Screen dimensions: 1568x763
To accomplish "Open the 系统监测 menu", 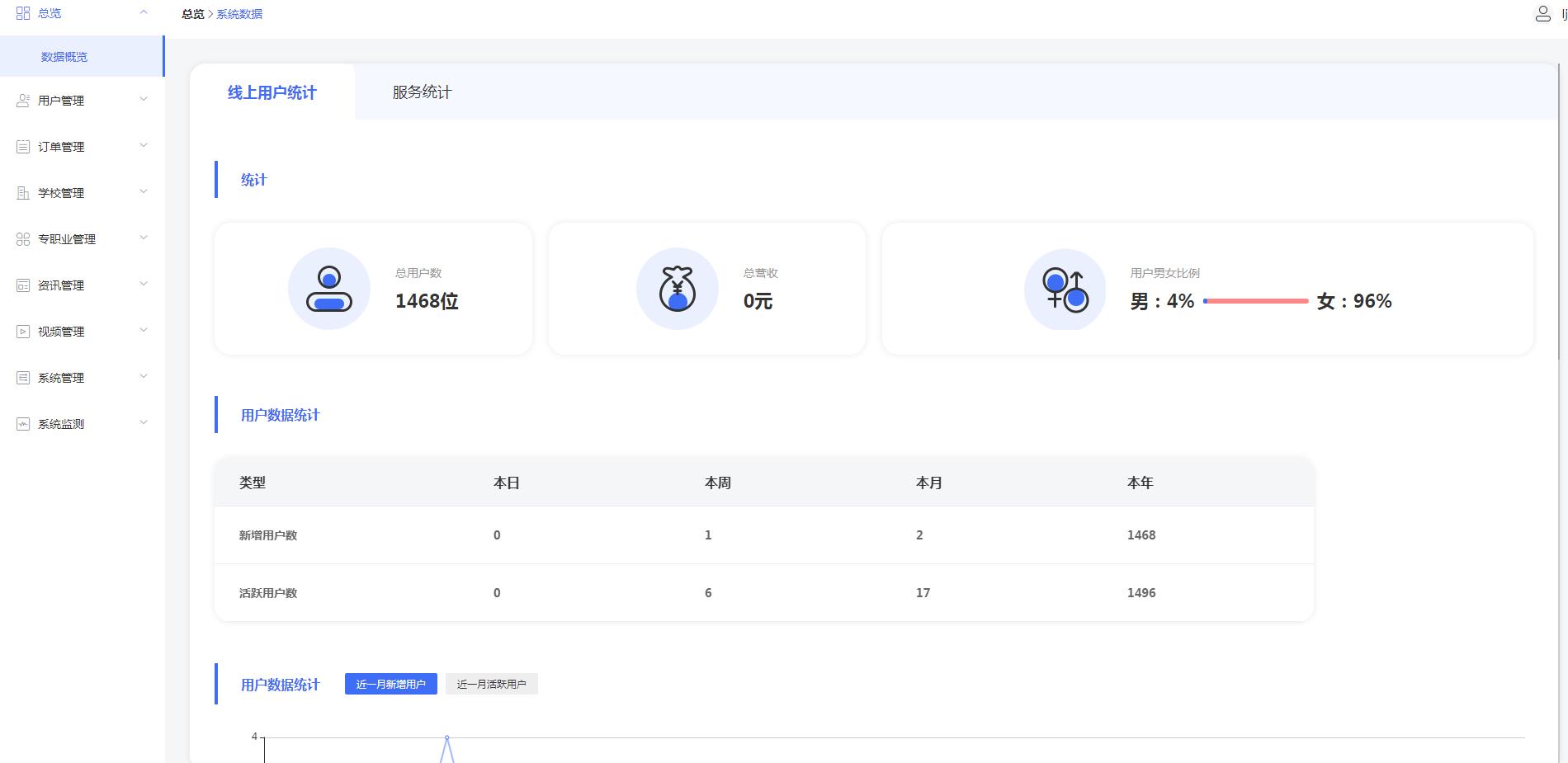I will (82, 424).
